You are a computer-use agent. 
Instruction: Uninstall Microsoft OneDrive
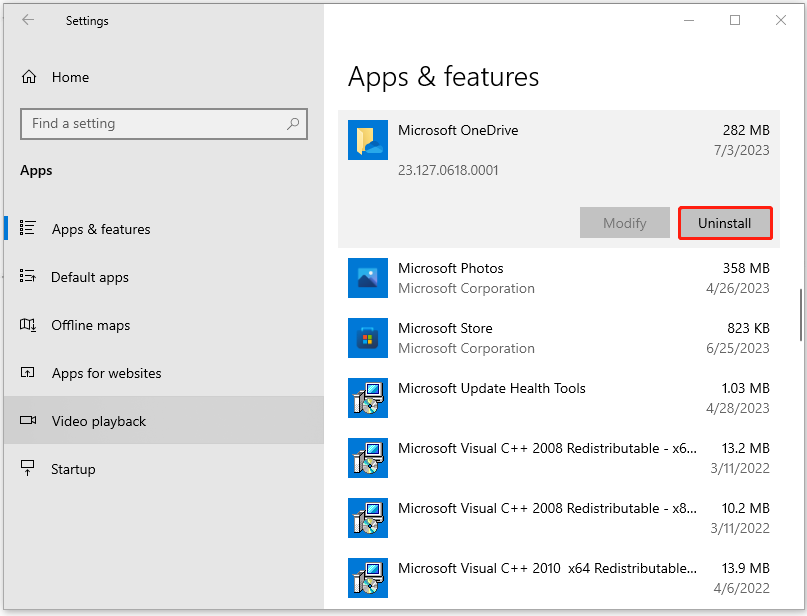pos(725,223)
